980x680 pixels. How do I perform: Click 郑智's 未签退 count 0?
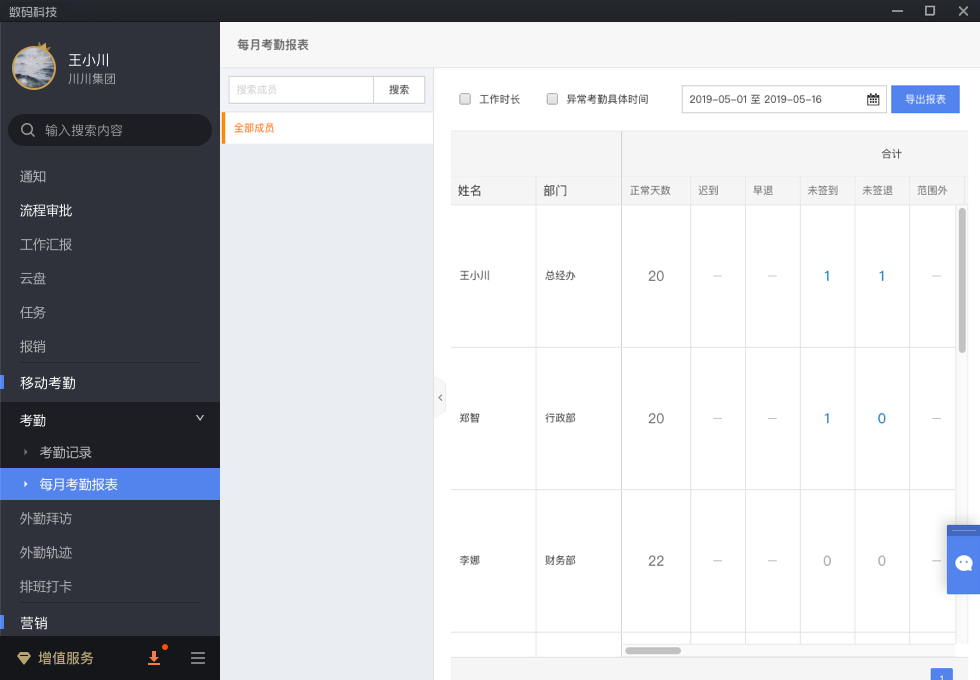881,419
